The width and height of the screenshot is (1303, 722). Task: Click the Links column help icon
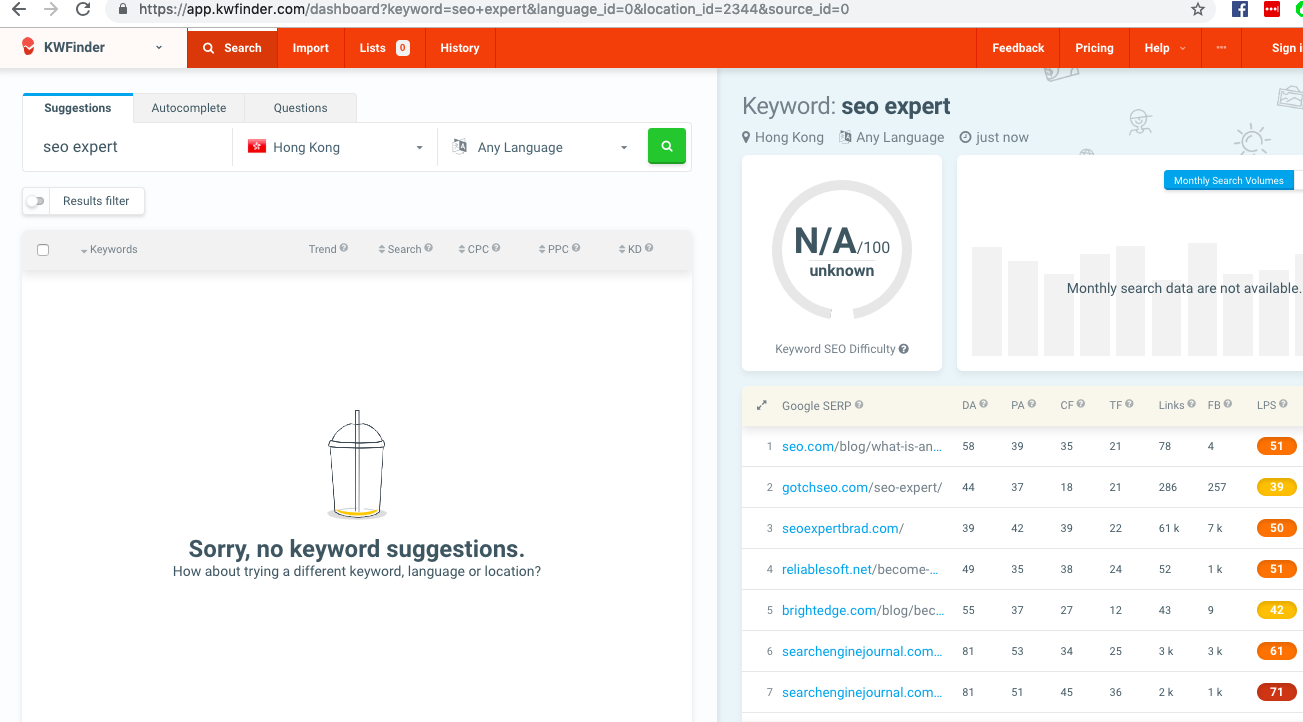coord(1192,404)
